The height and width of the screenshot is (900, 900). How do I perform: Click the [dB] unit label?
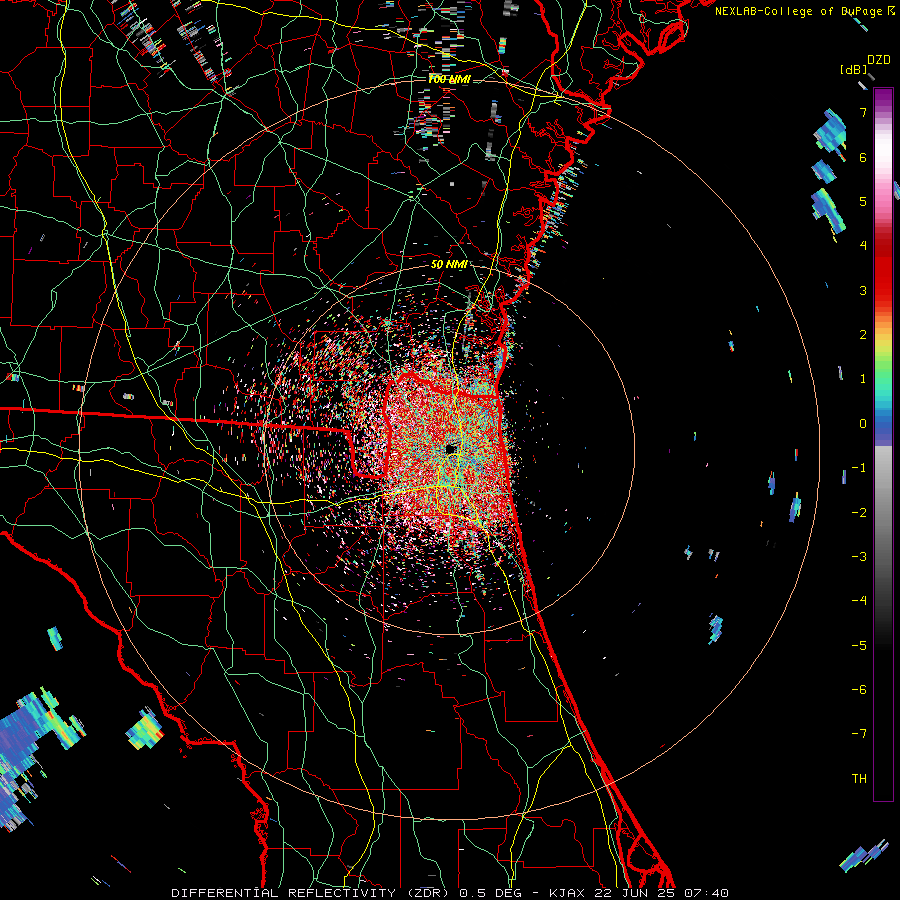pyautogui.click(x=854, y=70)
